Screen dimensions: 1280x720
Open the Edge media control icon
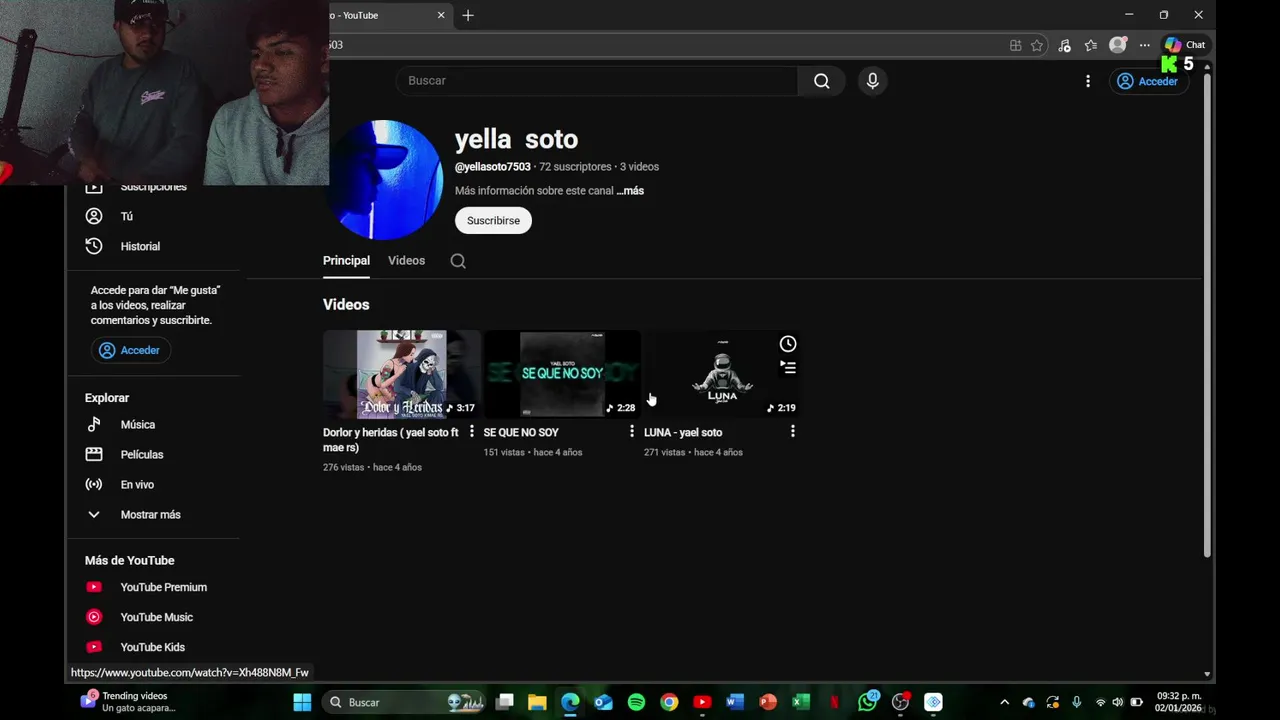coord(1064,45)
